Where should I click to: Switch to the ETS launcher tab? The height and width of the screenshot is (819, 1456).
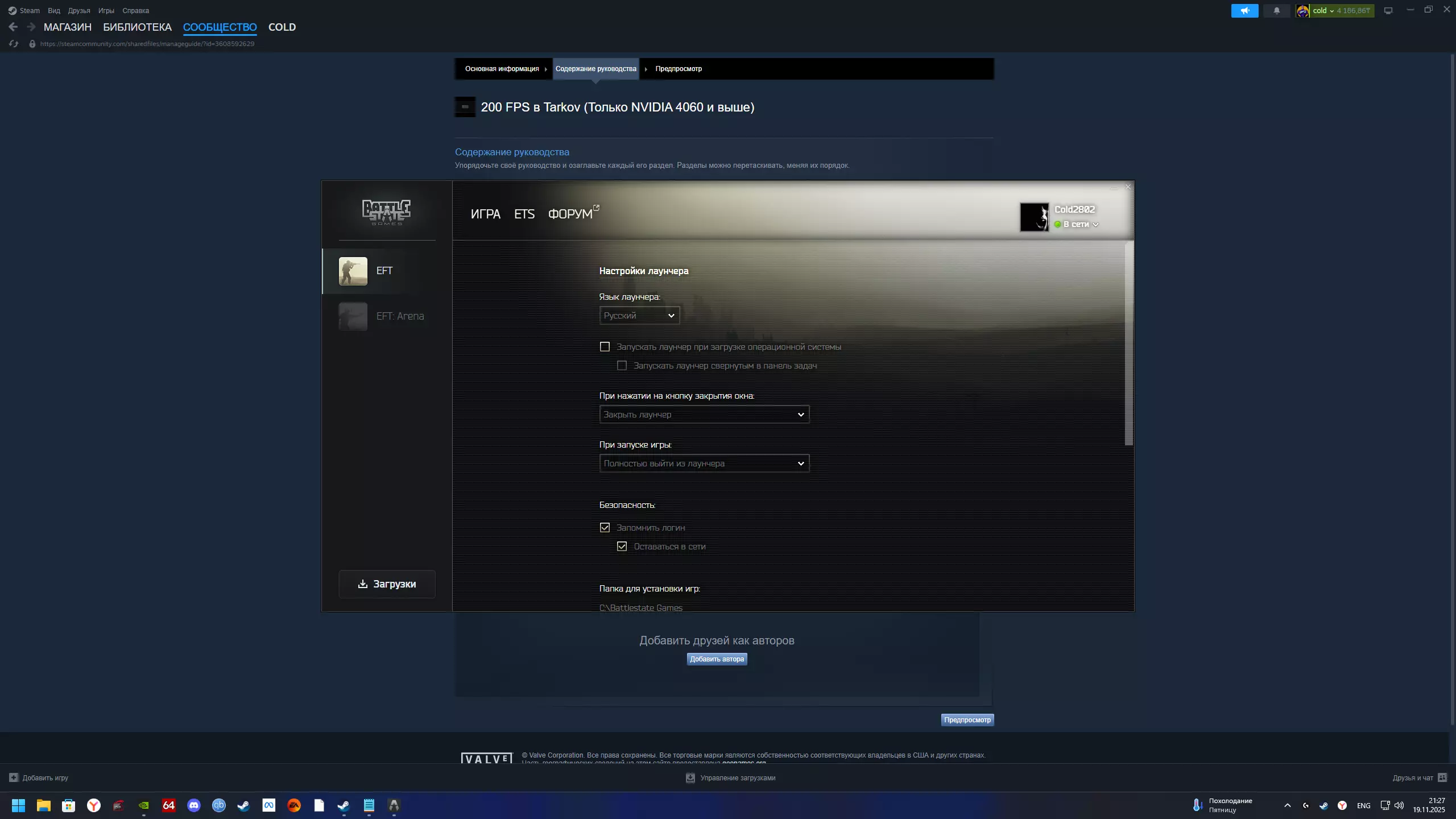(524, 214)
